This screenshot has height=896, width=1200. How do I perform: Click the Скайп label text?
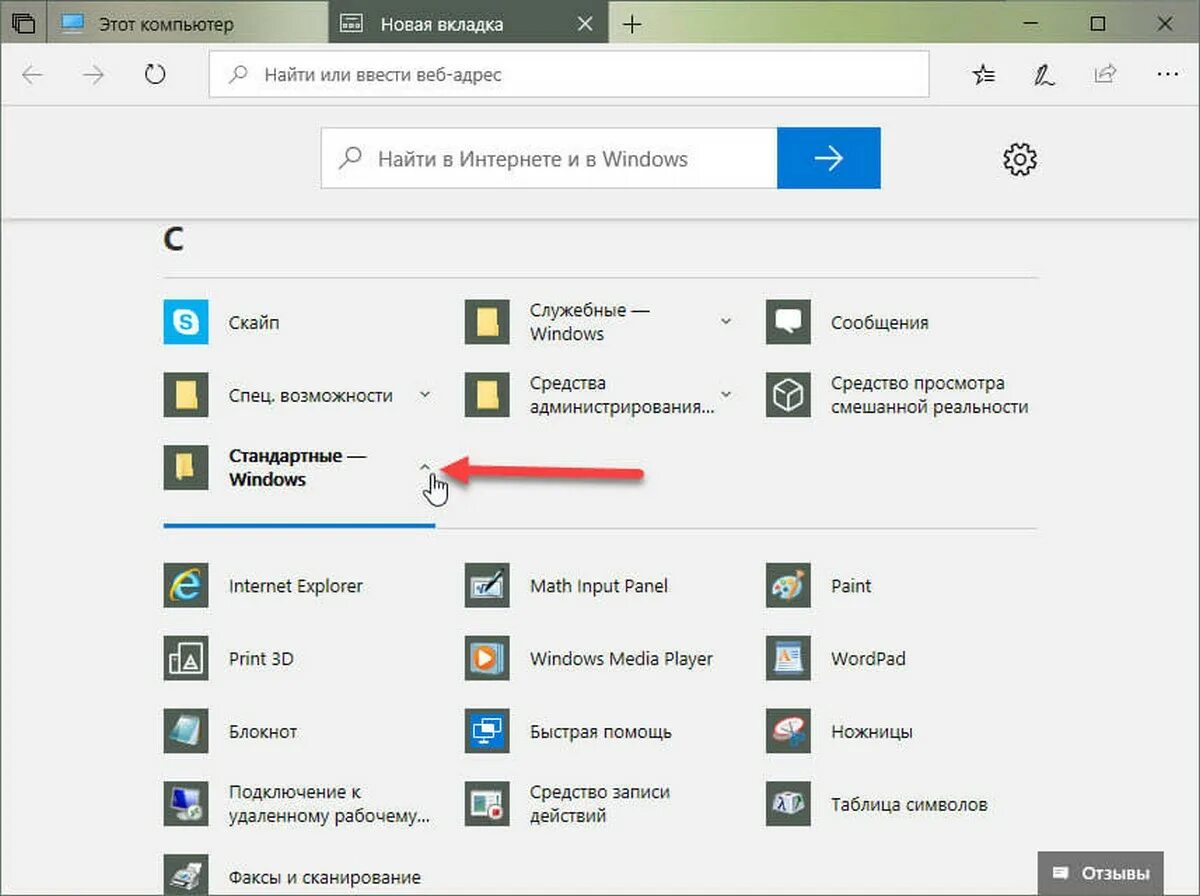pyautogui.click(x=254, y=322)
